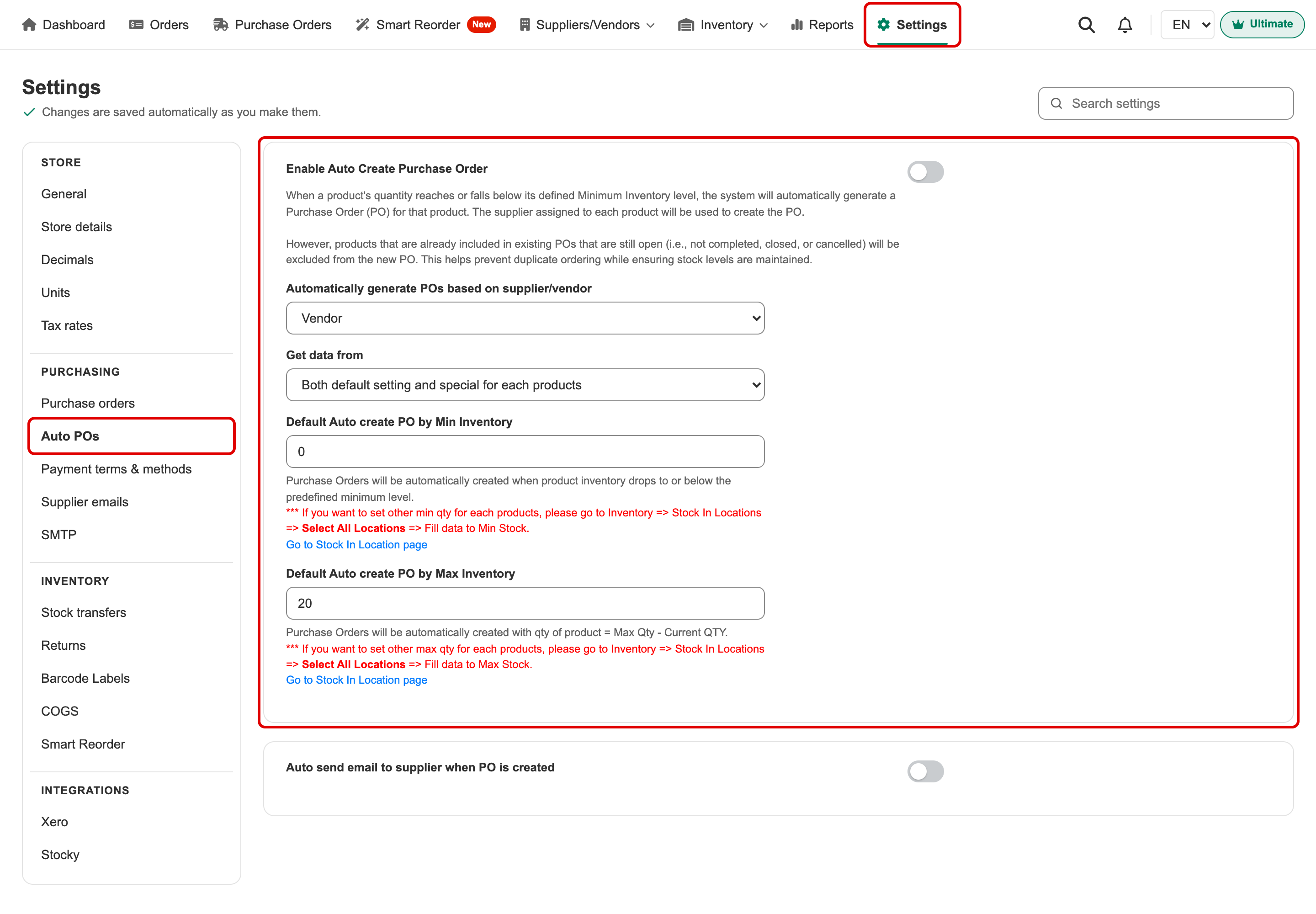1316x914 pixels.
Task: Select Payment terms & methods in the sidebar
Action: (x=116, y=469)
